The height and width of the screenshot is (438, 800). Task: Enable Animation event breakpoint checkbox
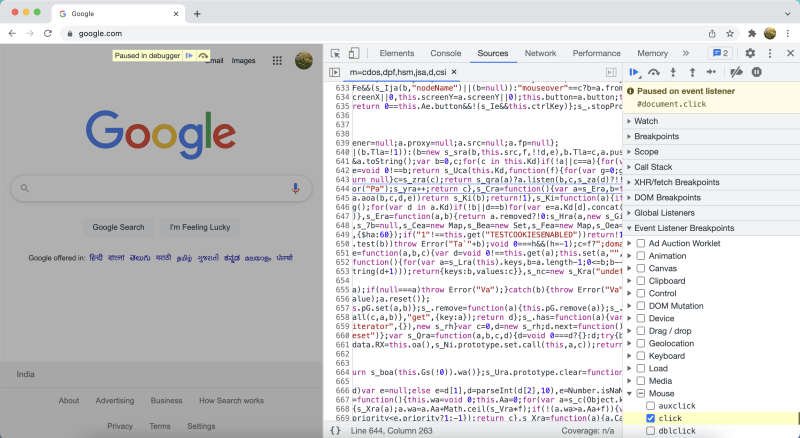(x=641, y=256)
